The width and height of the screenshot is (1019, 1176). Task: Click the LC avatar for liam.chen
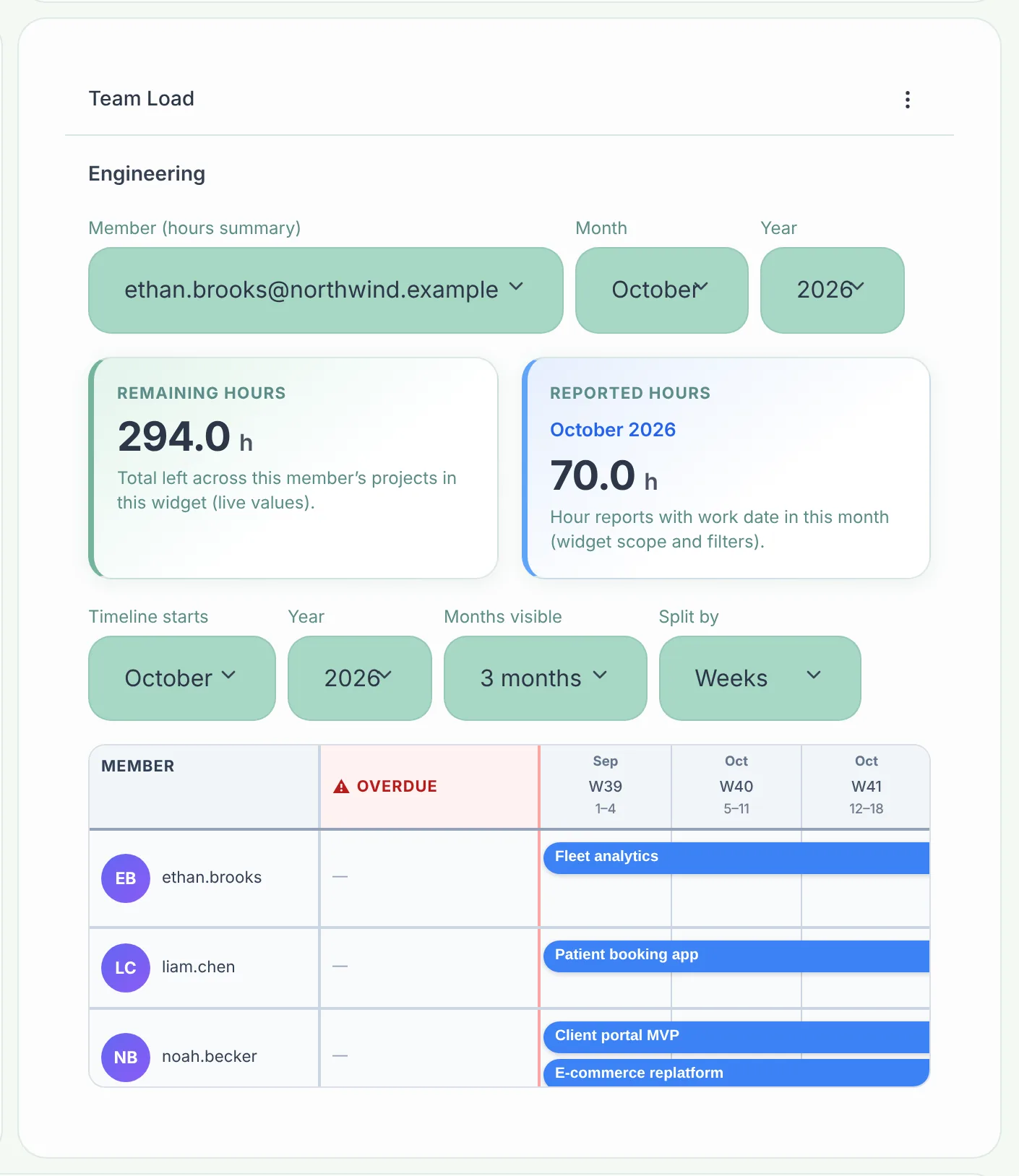pyautogui.click(x=126, y=968)
